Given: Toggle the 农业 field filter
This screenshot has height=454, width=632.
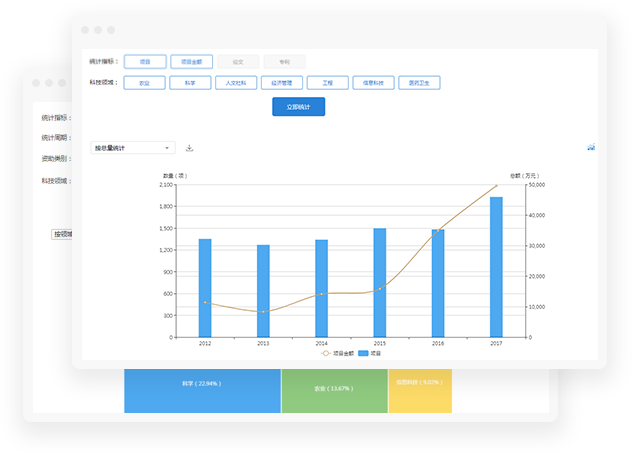Looking at the screenshot, I should coord(144,83).
